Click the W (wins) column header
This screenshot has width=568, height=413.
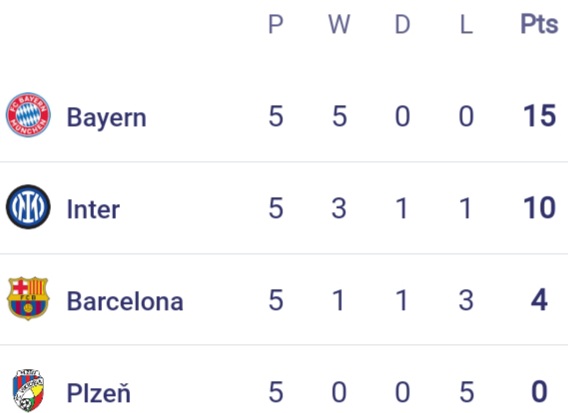[339, 25]
